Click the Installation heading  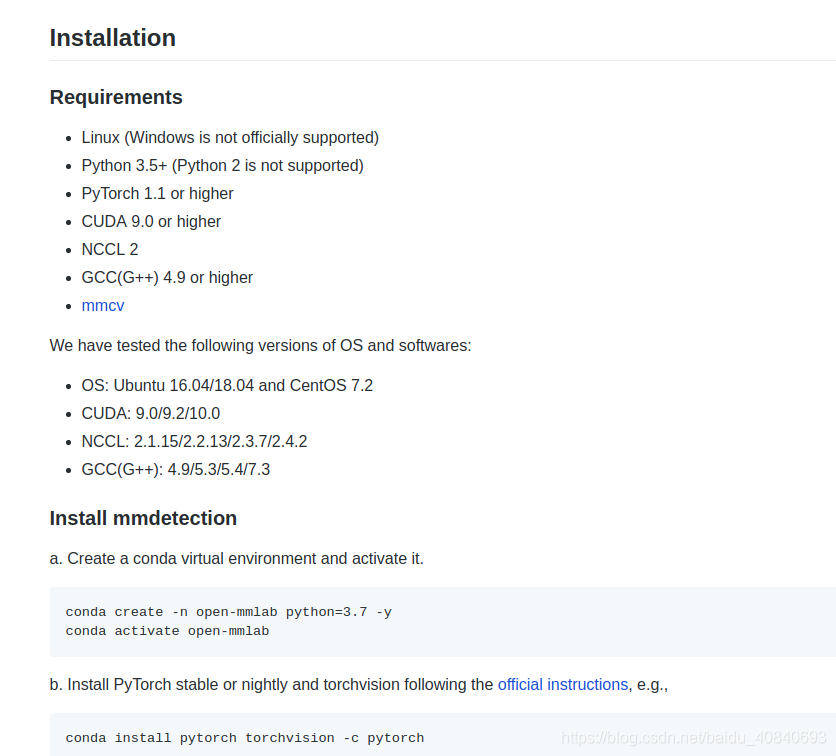click(112, 38)
